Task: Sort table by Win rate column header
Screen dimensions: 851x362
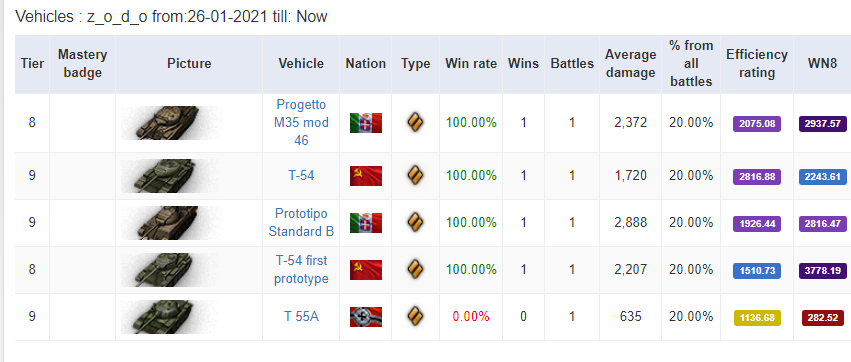Action: [471, 64]
